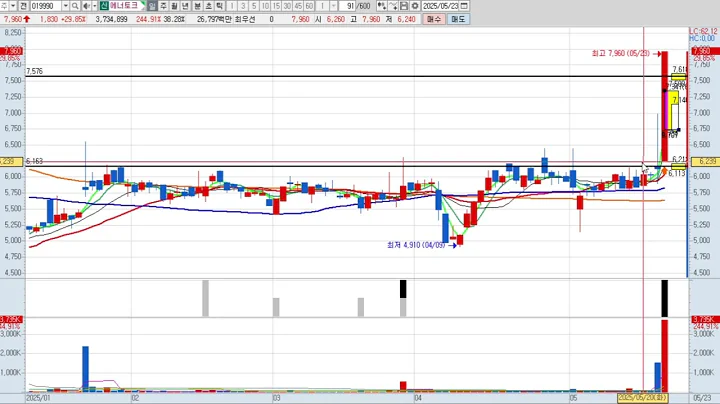Switch to 초 second chart period
Viewport: 720px width, 404px height.
click(x=208, y=6)
